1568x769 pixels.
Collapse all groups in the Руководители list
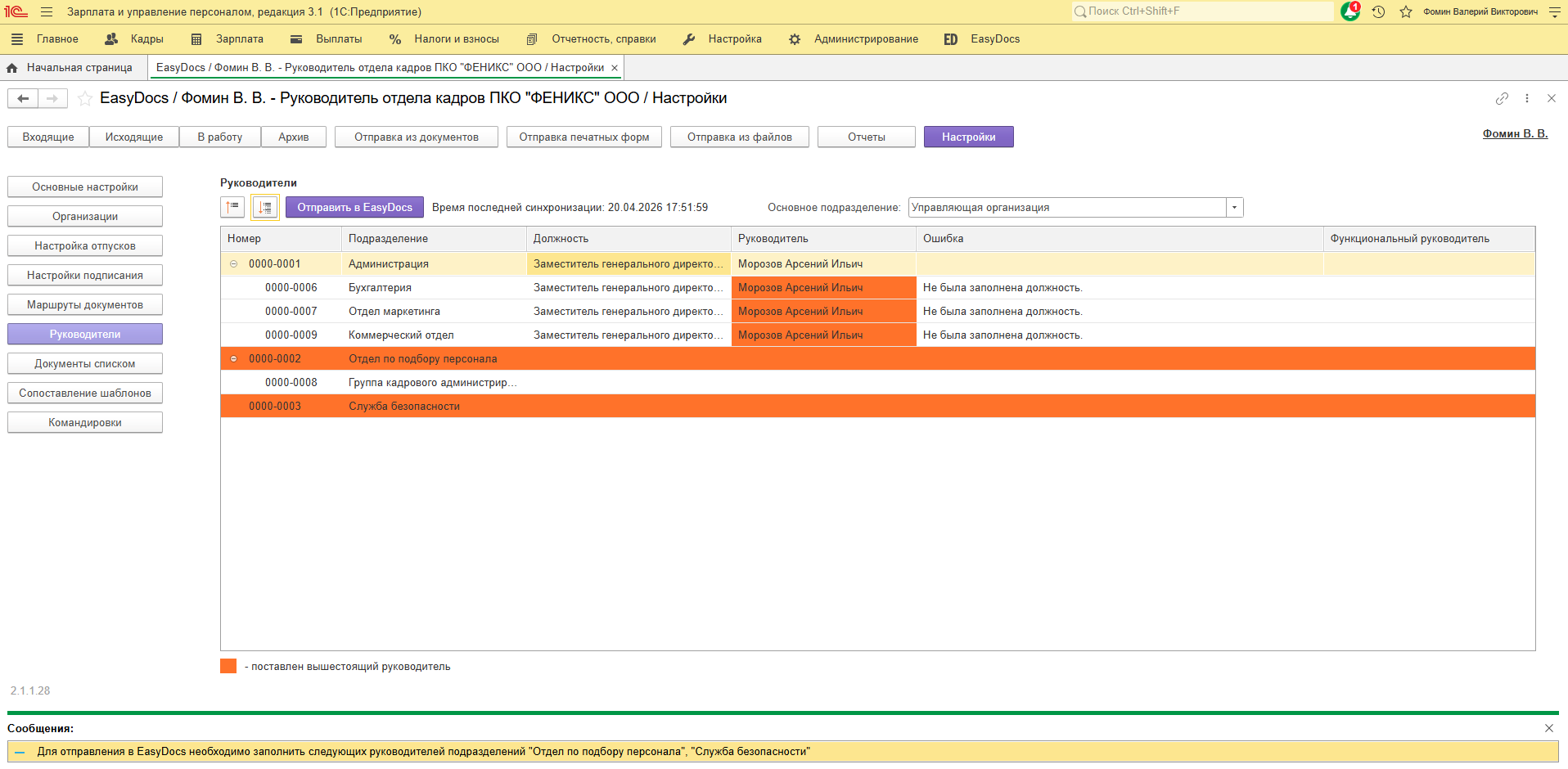[232, 207]
